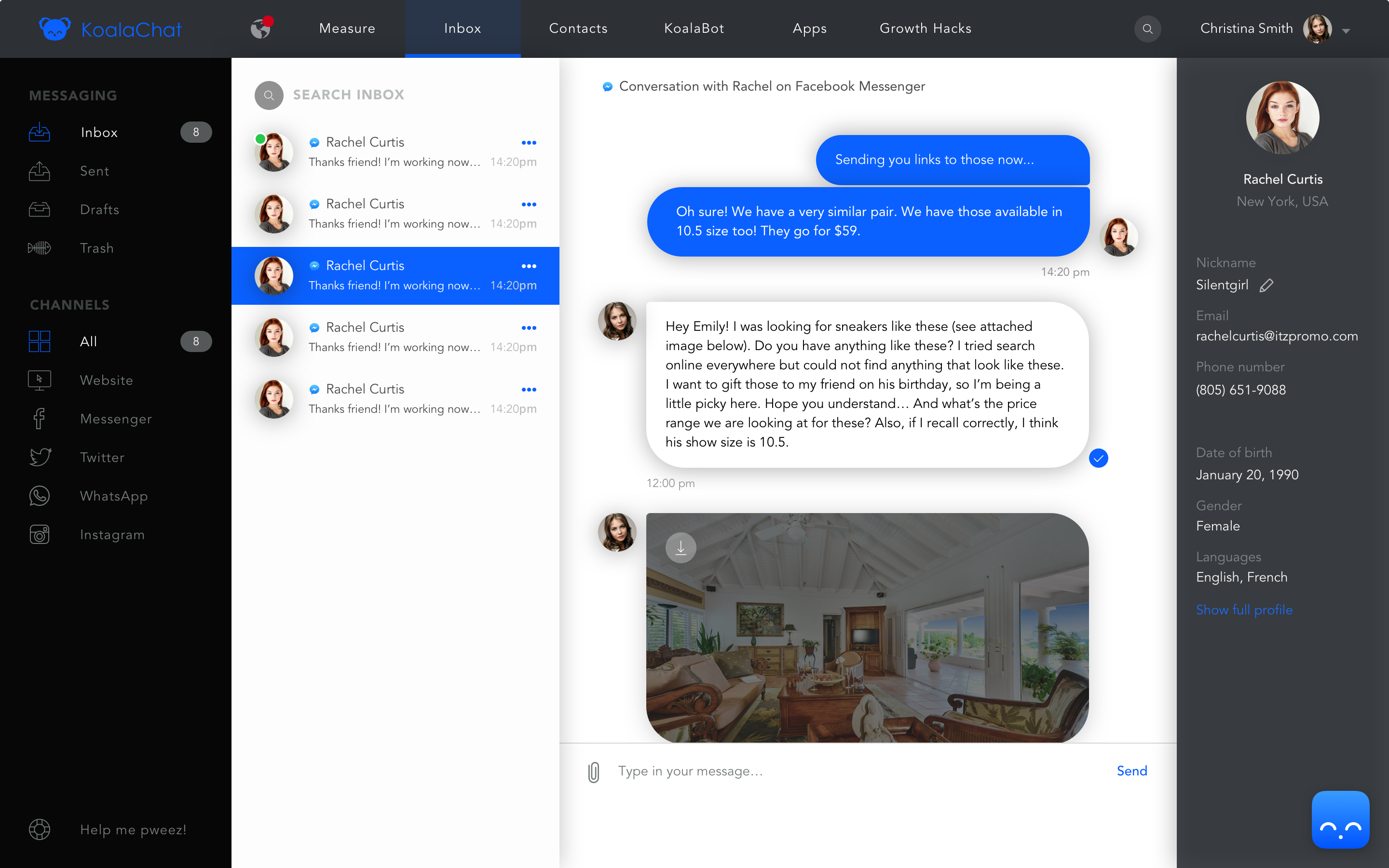Screen dimensions: 1389x868
Task: Click the attachment paperclip icon
Action: click(x=594, y=772)
